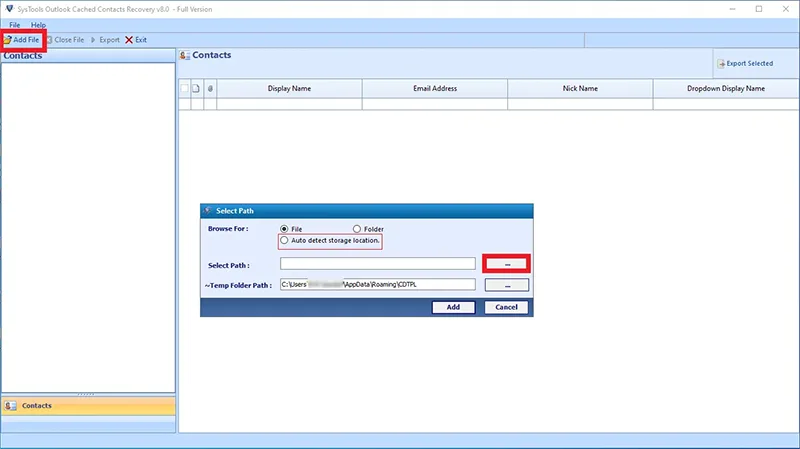Click the Export arrow icon in toolbar
Viewport: 800px width, 449px height.
pos(93,39)
